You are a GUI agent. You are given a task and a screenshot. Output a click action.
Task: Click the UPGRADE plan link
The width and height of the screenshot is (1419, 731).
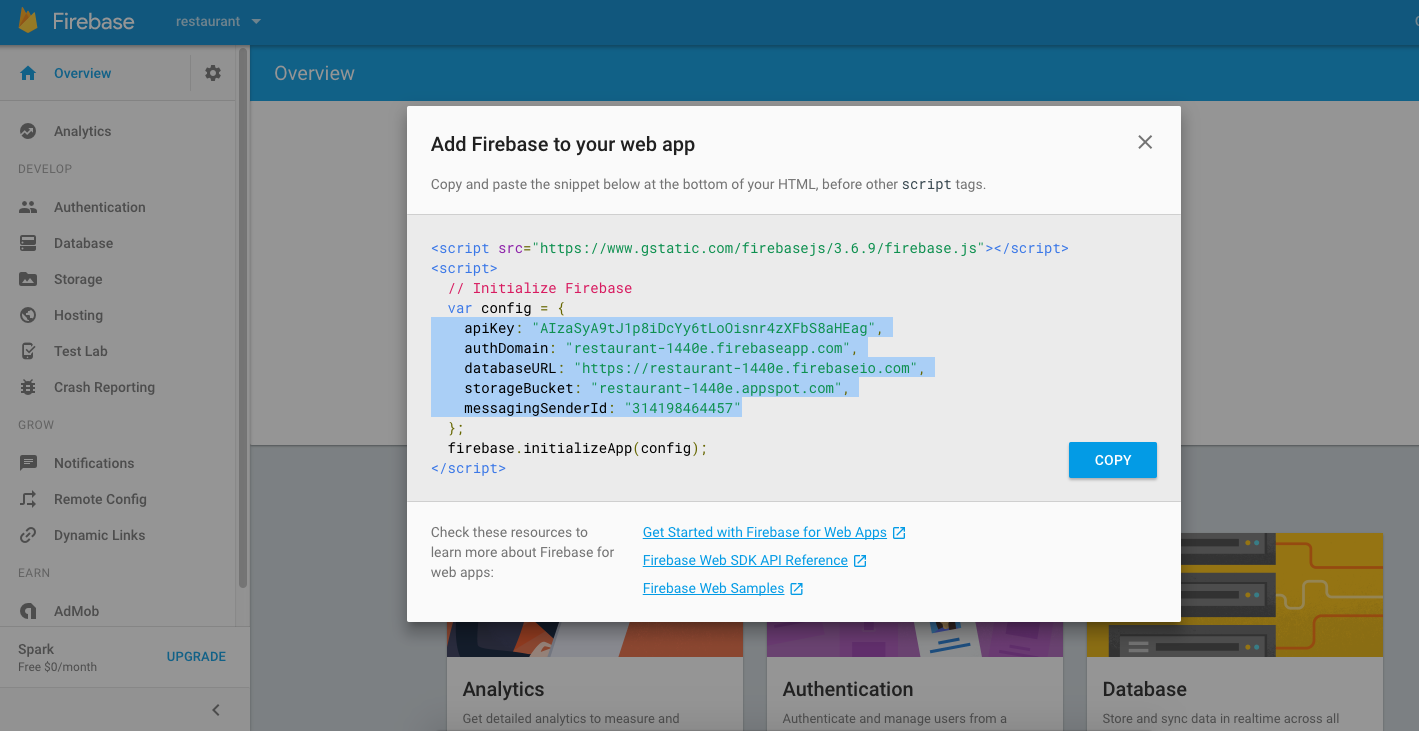tap(196, 657)
